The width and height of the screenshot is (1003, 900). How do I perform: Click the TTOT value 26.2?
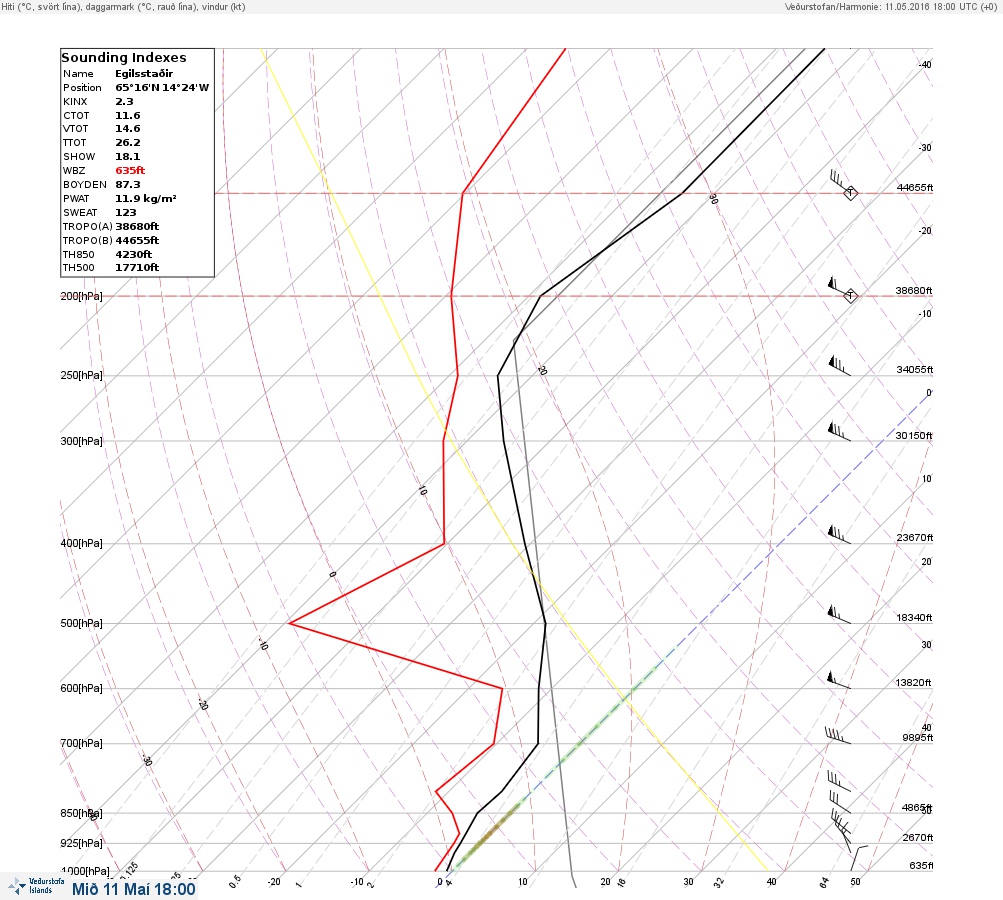(x=128, y=143)
